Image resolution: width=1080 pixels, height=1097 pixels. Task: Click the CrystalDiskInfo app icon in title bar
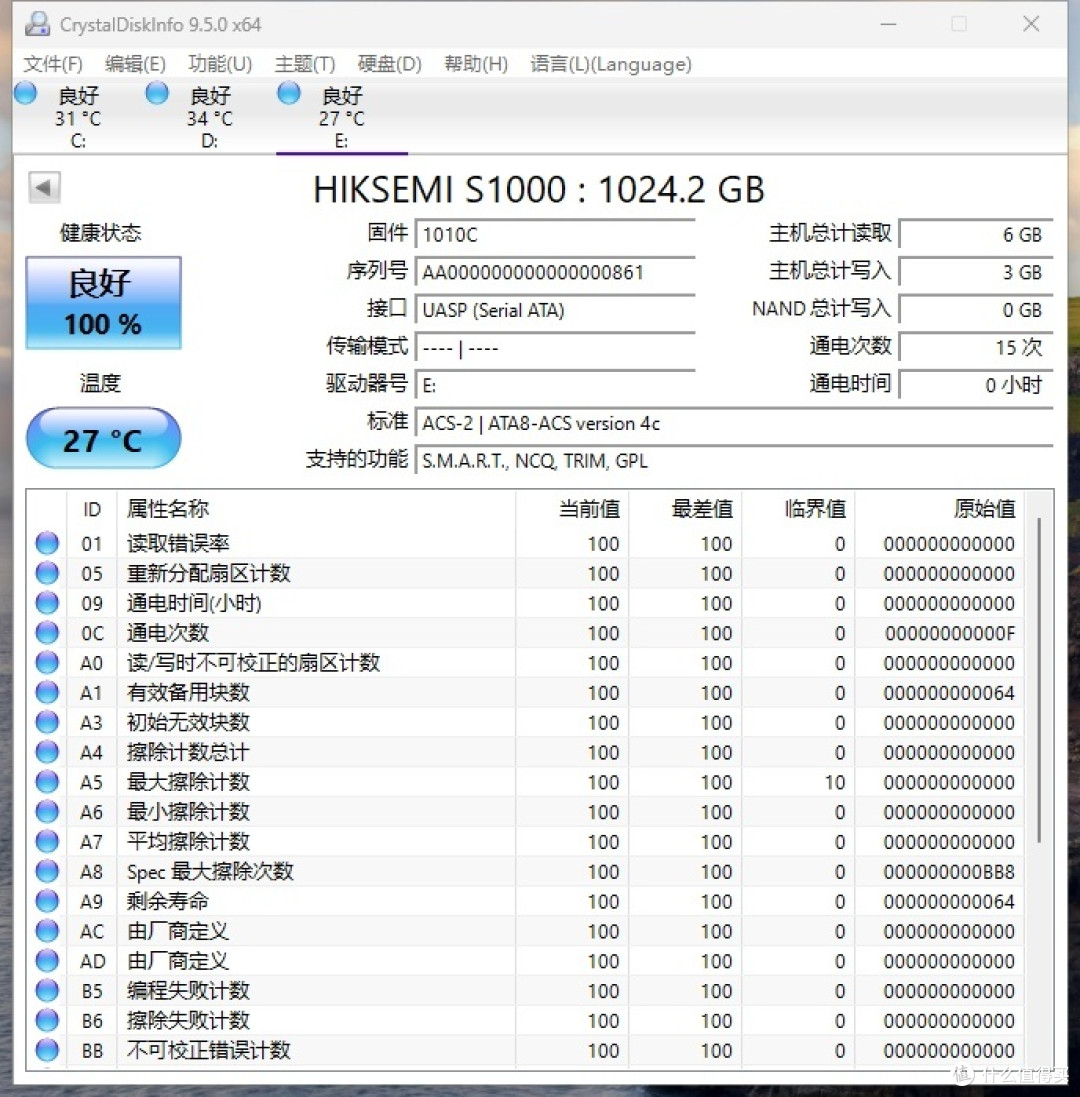click(x=37, y=24)
